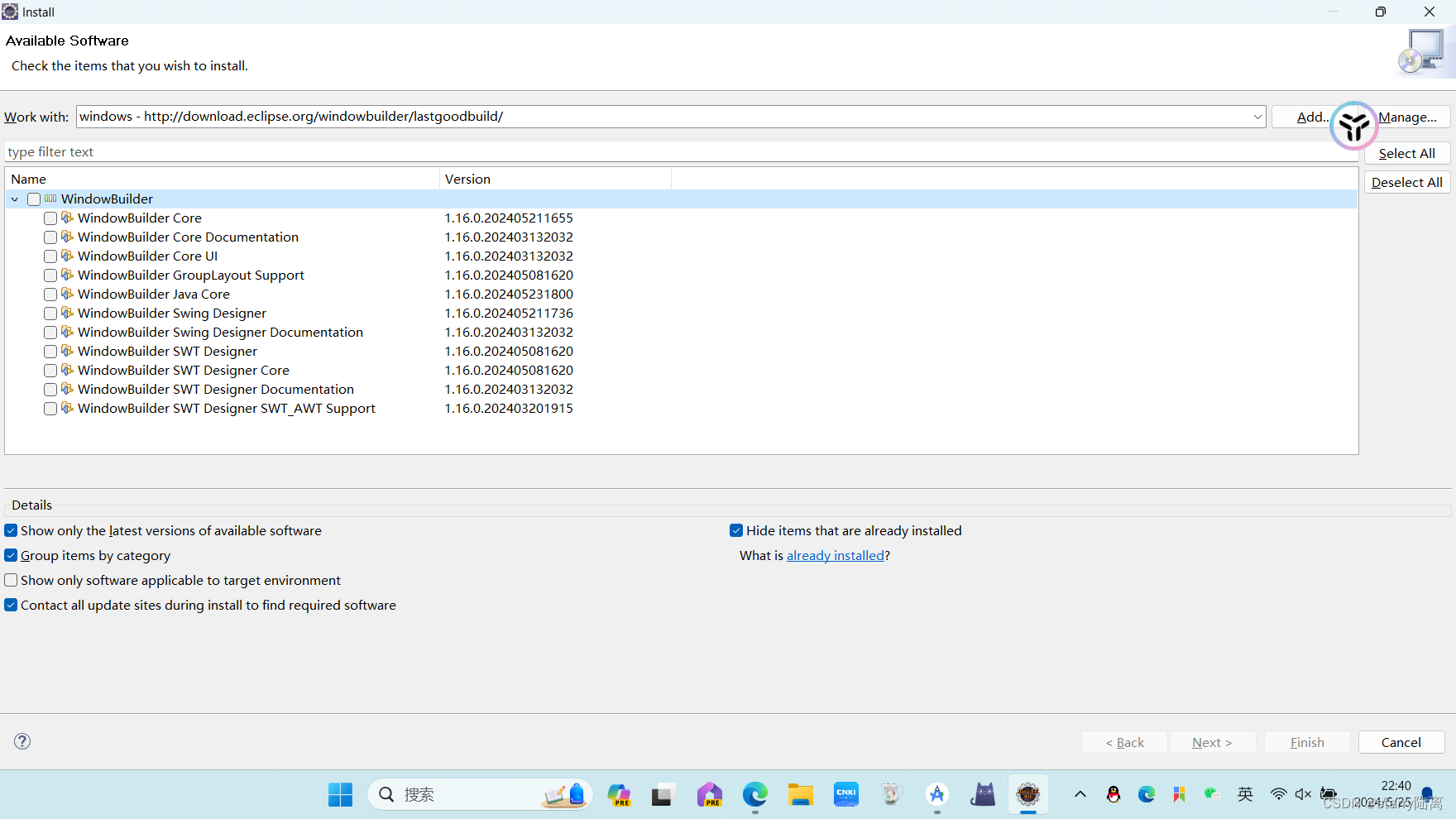
Task: Check WindowBuilder SWT Designer Documentation checkbox
Action: pos(50,390)
